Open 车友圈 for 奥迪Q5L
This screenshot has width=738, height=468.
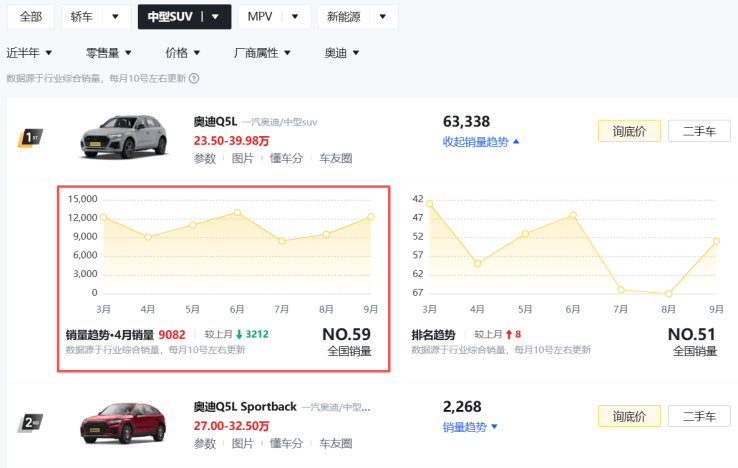point(336,159)
